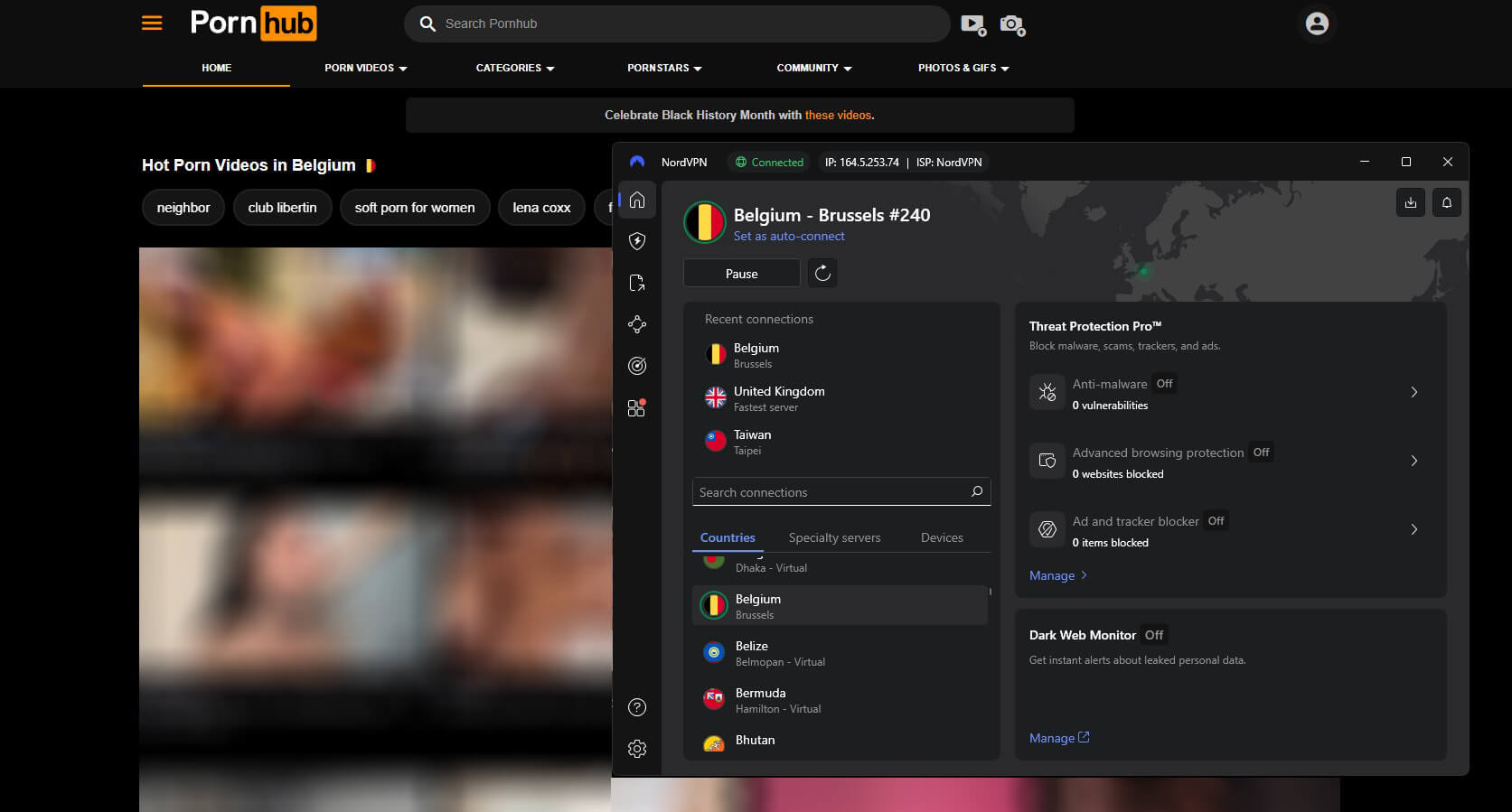Image resolution: width=1512 pixels, height=812 pixels.
Task: Open the Categories dropdown in site navigation
Action: coord(515,68)
